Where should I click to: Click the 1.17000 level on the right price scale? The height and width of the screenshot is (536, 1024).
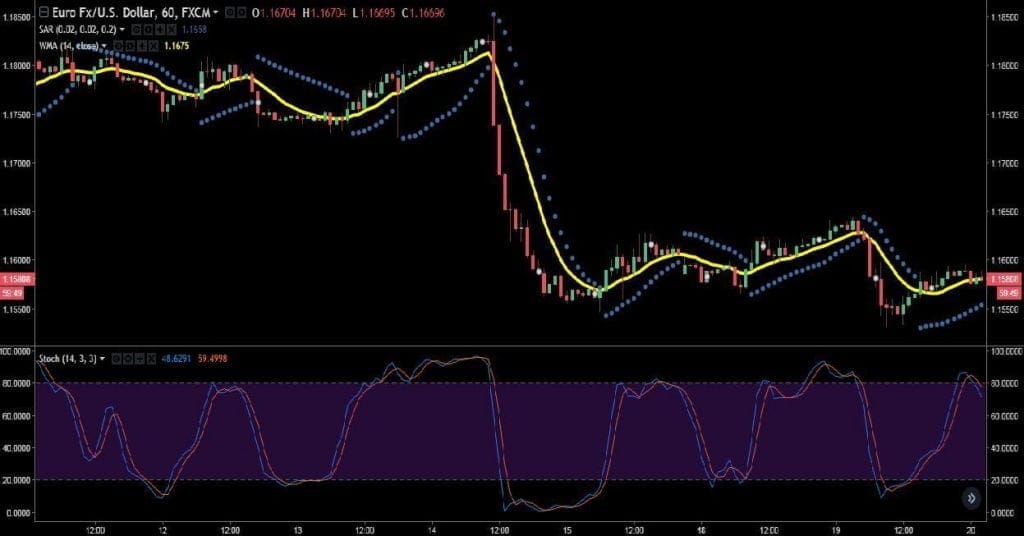(x=1004, y=163)
